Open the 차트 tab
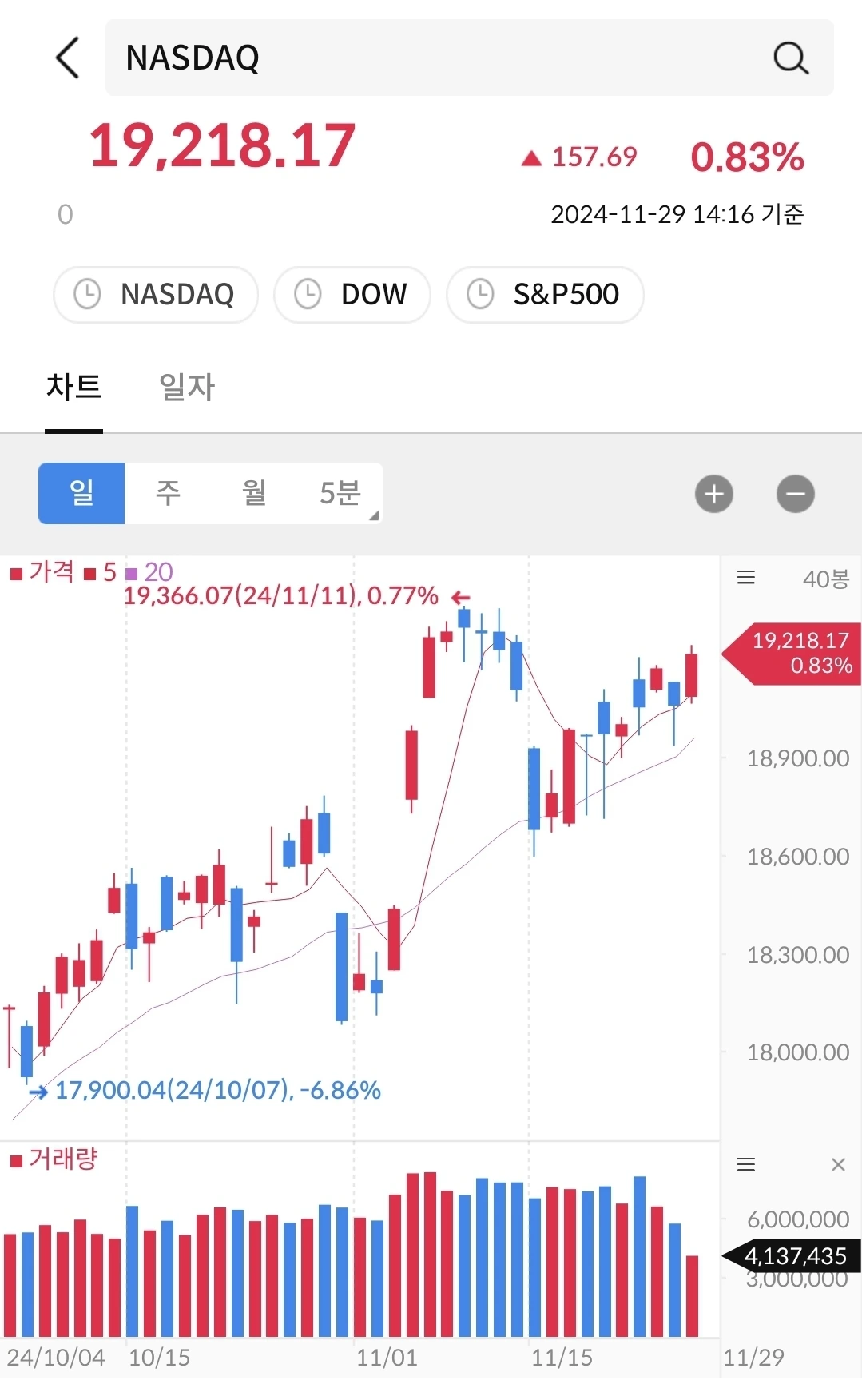The height and width of the screenshot is (1400, 862). [73, 388]
